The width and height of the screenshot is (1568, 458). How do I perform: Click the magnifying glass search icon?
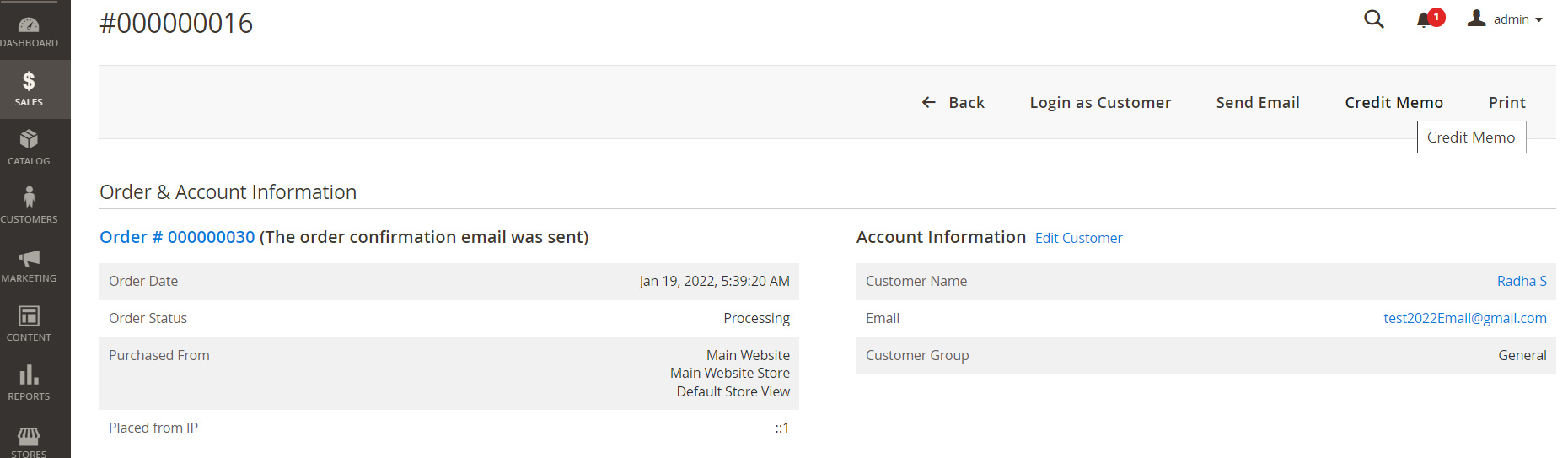coord(1373,19)
